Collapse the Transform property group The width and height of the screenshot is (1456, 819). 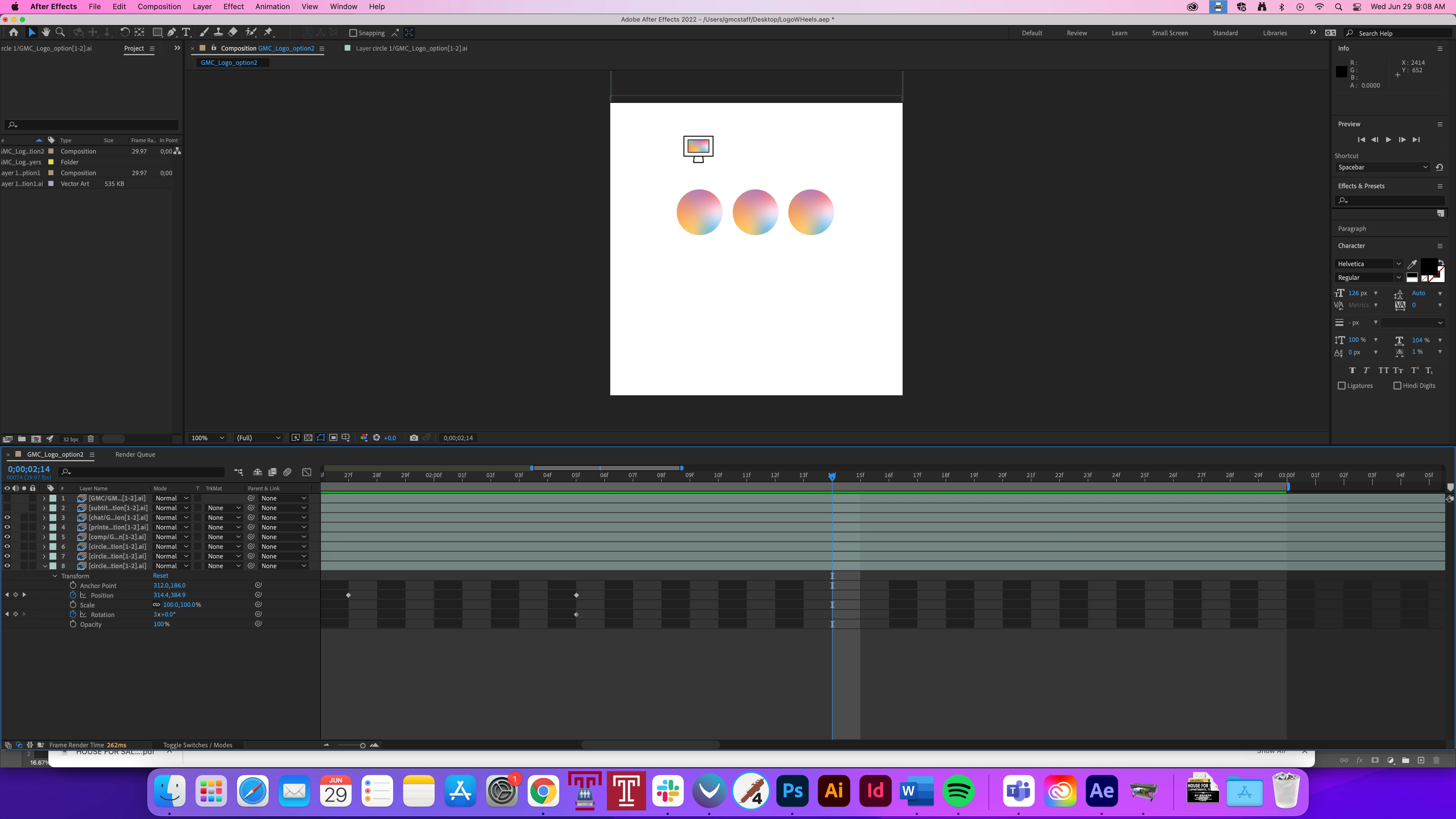(55, 576)
